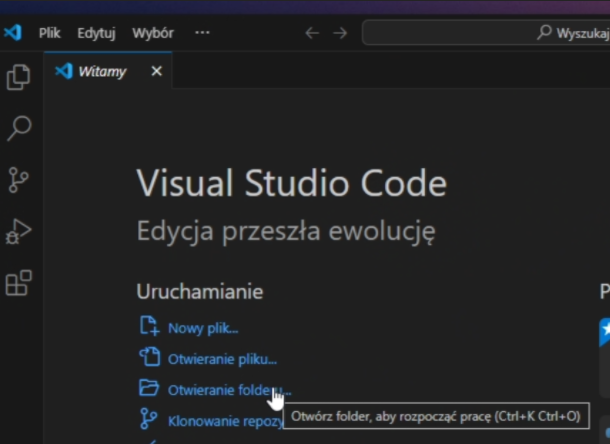Click the Visual Studio Code heading
Image resolution: width=610 pixels, height=444 pixels.
292,183
